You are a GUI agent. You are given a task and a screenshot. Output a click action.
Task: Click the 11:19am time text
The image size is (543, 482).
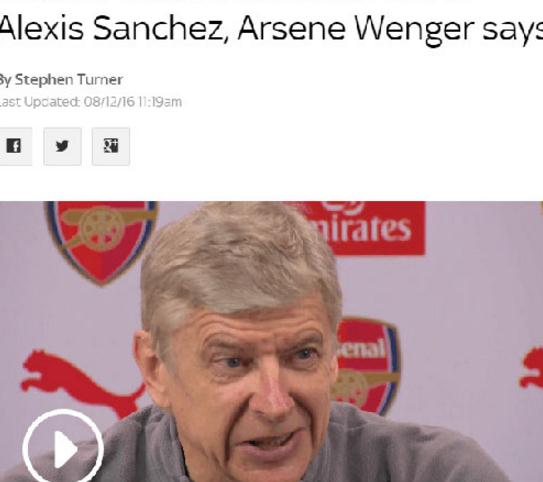[x=160, y=102]
